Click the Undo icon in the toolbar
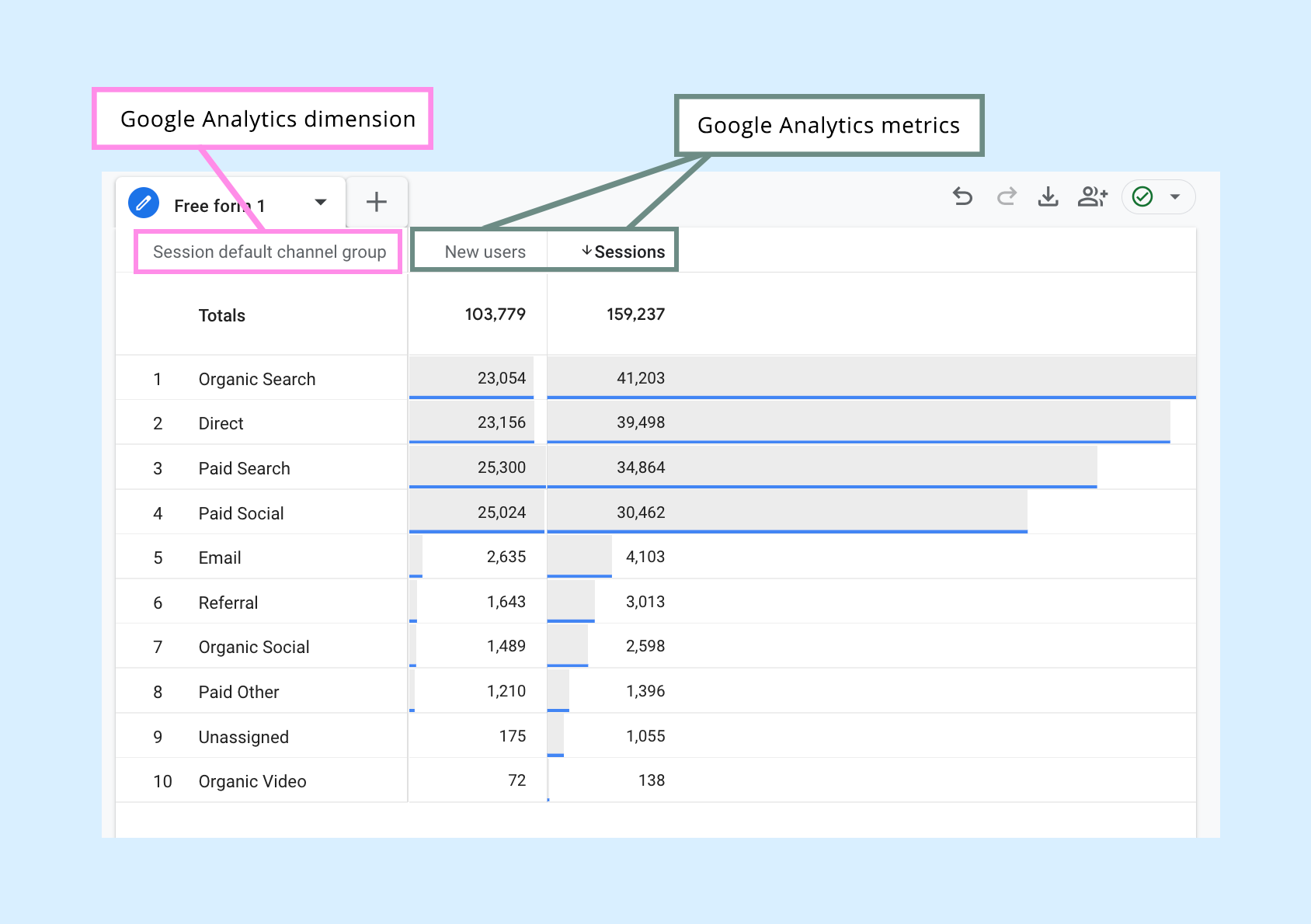1311x924 pixels. [x=963, y=197]
